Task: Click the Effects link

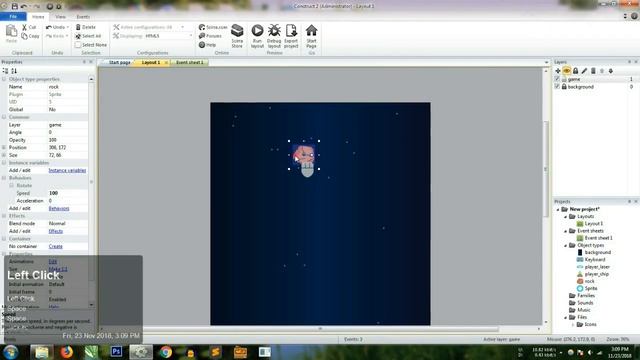Action: (x=56, y=231)
